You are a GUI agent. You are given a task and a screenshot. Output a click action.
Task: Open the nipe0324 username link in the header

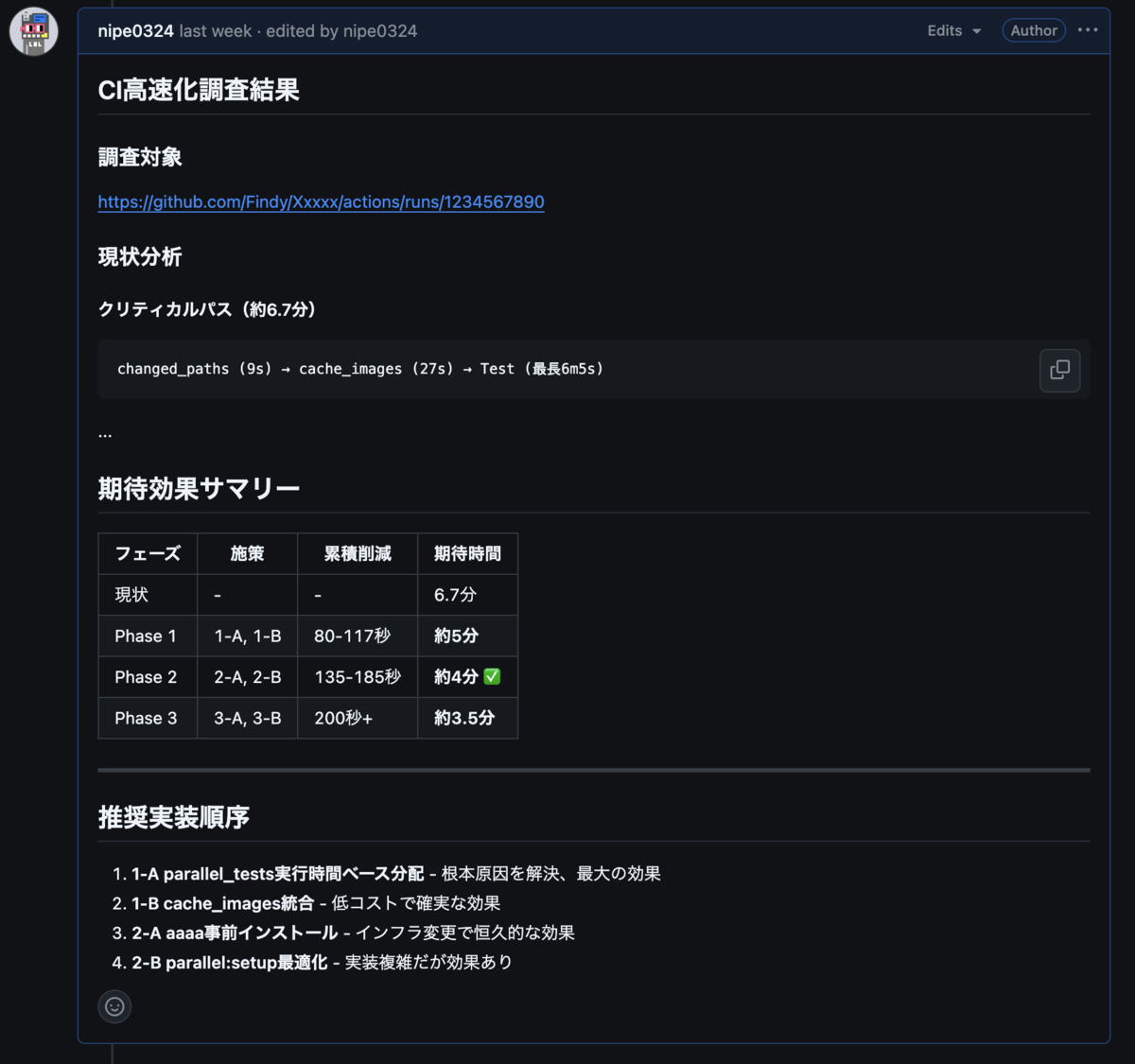coord(135,31)
